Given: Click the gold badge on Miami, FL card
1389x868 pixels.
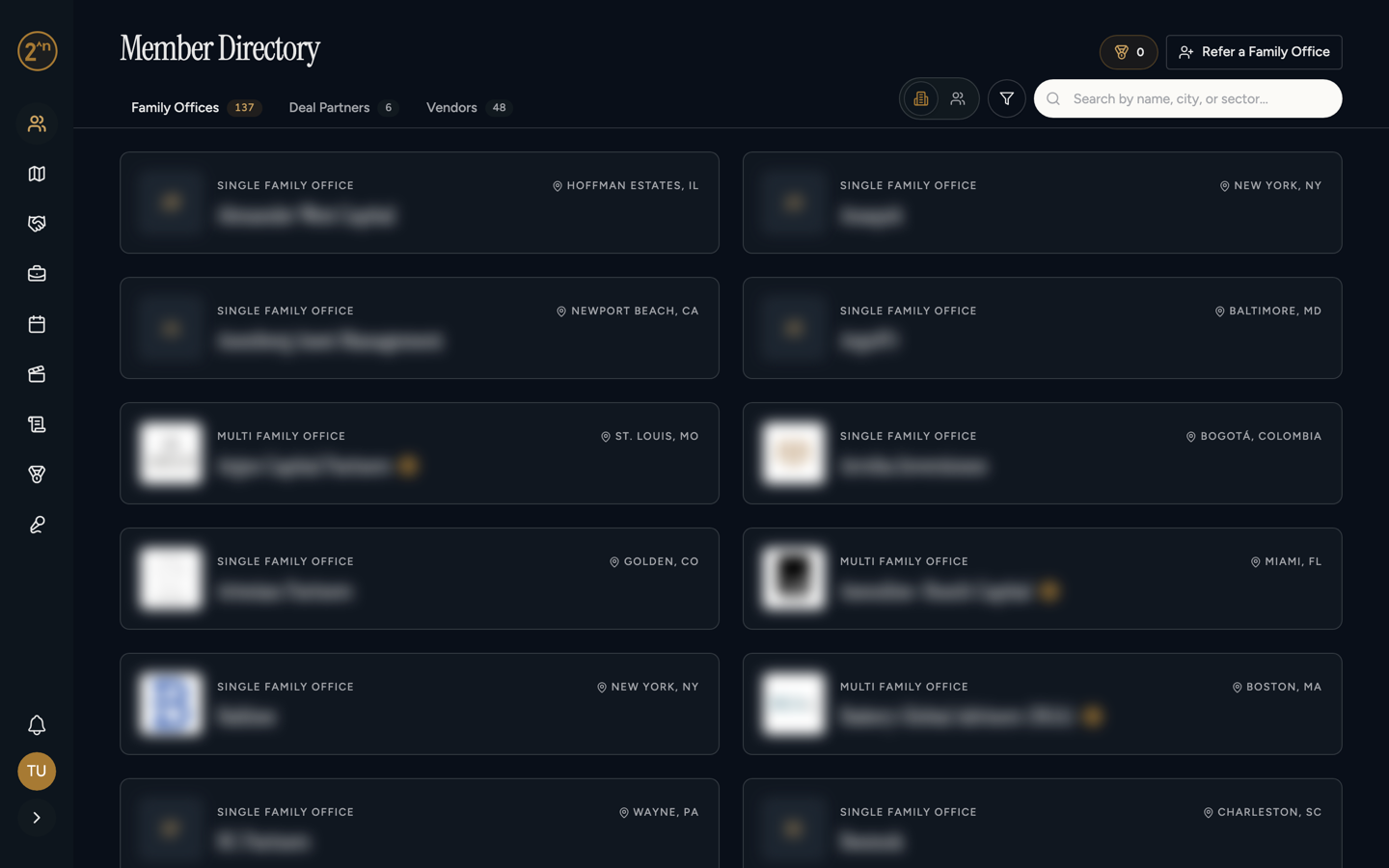Looking at the screenshot, I should coord(1049,591).
